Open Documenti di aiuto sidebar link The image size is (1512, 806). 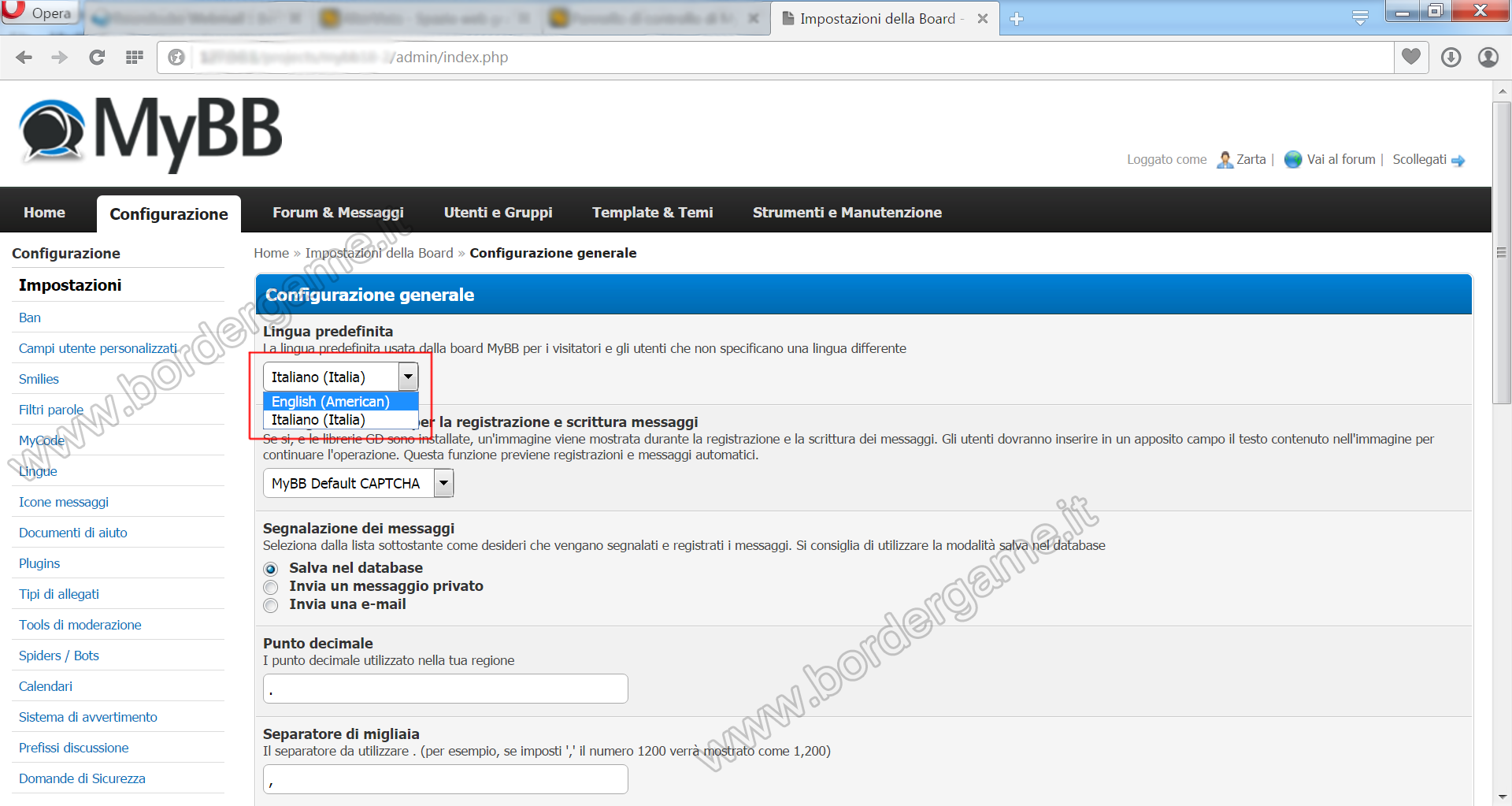point(72,533)
